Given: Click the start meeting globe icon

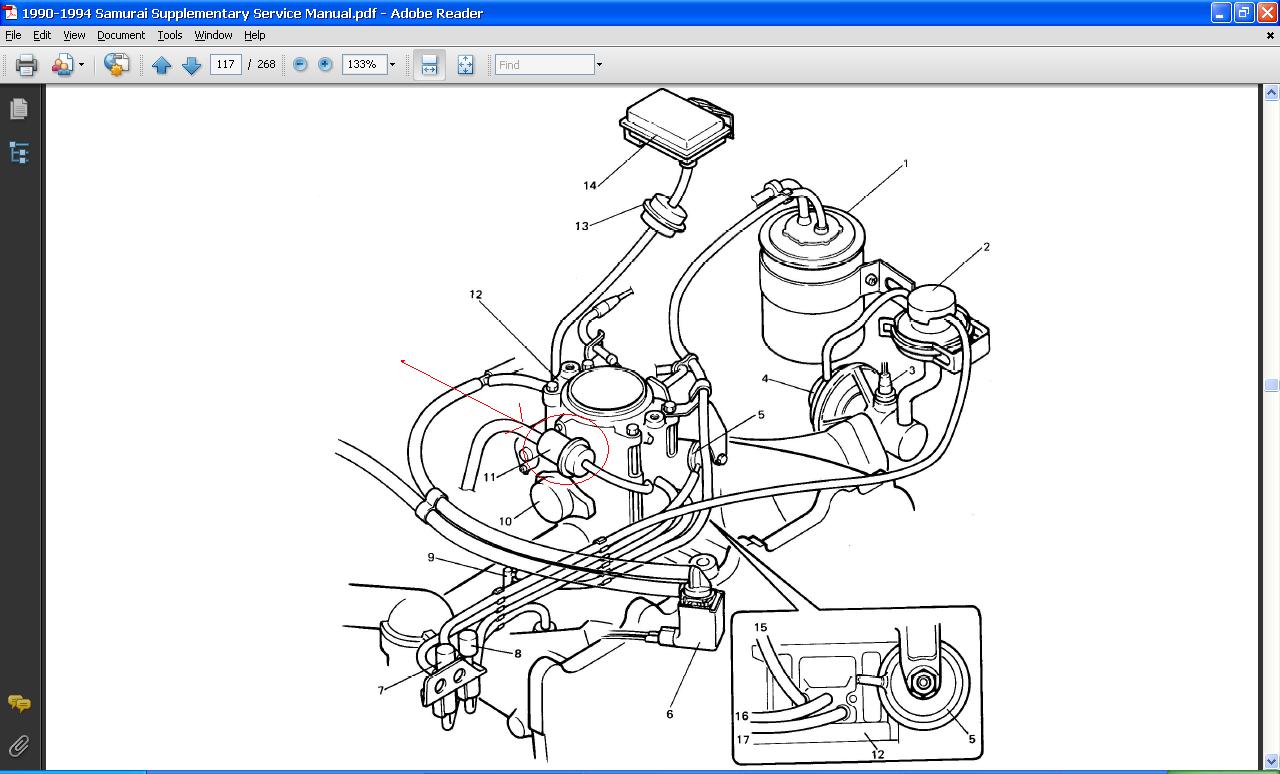Looking at the screenshot, I should click(116, 65).
